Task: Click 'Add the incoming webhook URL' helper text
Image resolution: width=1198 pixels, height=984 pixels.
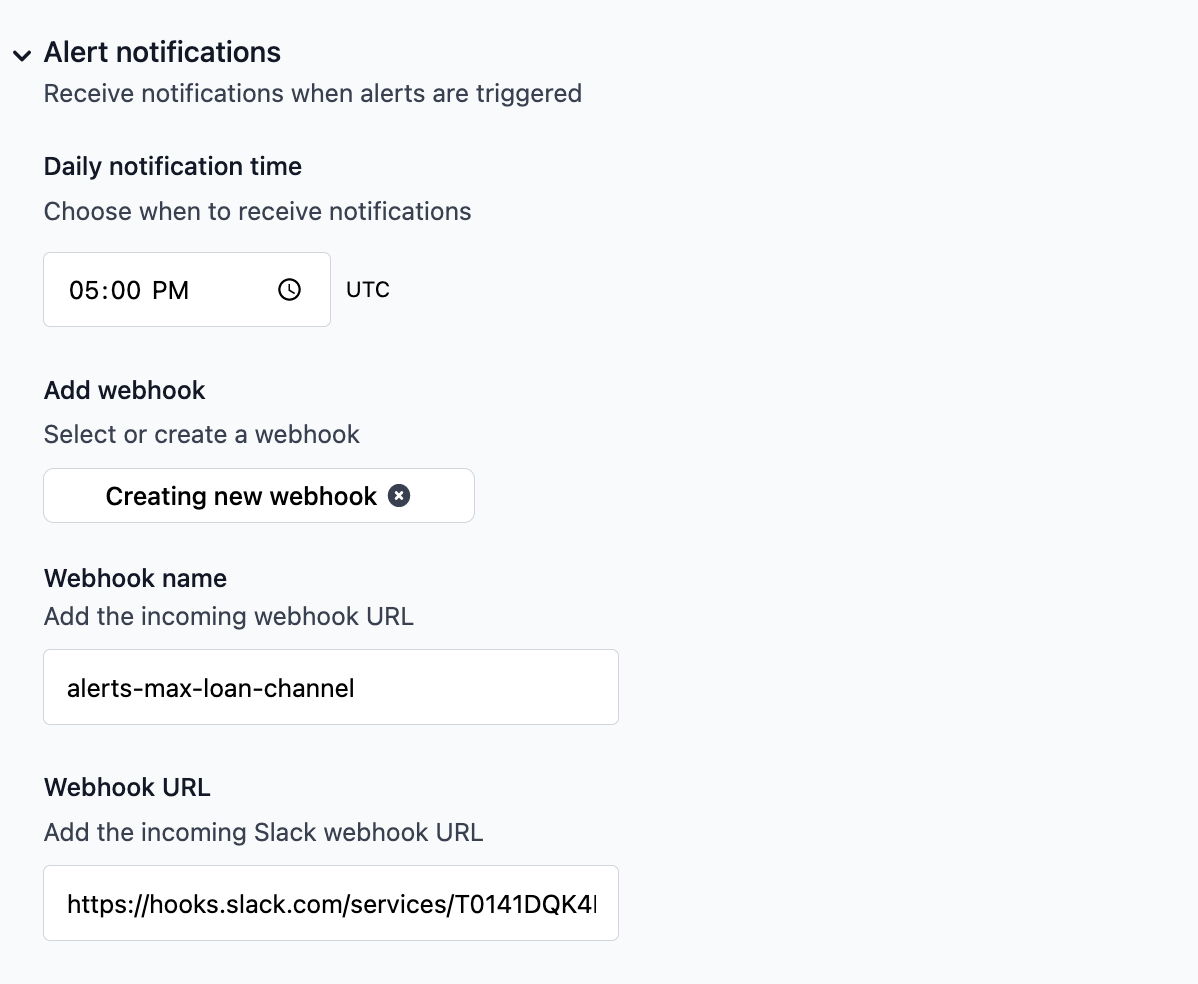Action: (228, 616)
